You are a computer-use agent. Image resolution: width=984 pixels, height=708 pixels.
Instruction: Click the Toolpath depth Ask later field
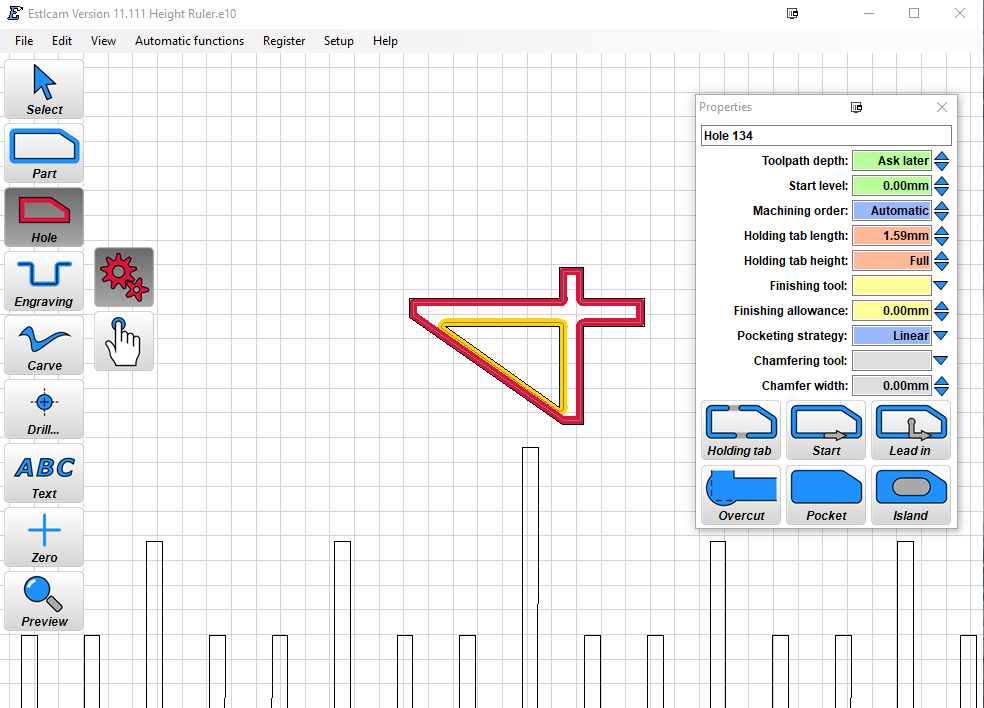click(892, 161)
